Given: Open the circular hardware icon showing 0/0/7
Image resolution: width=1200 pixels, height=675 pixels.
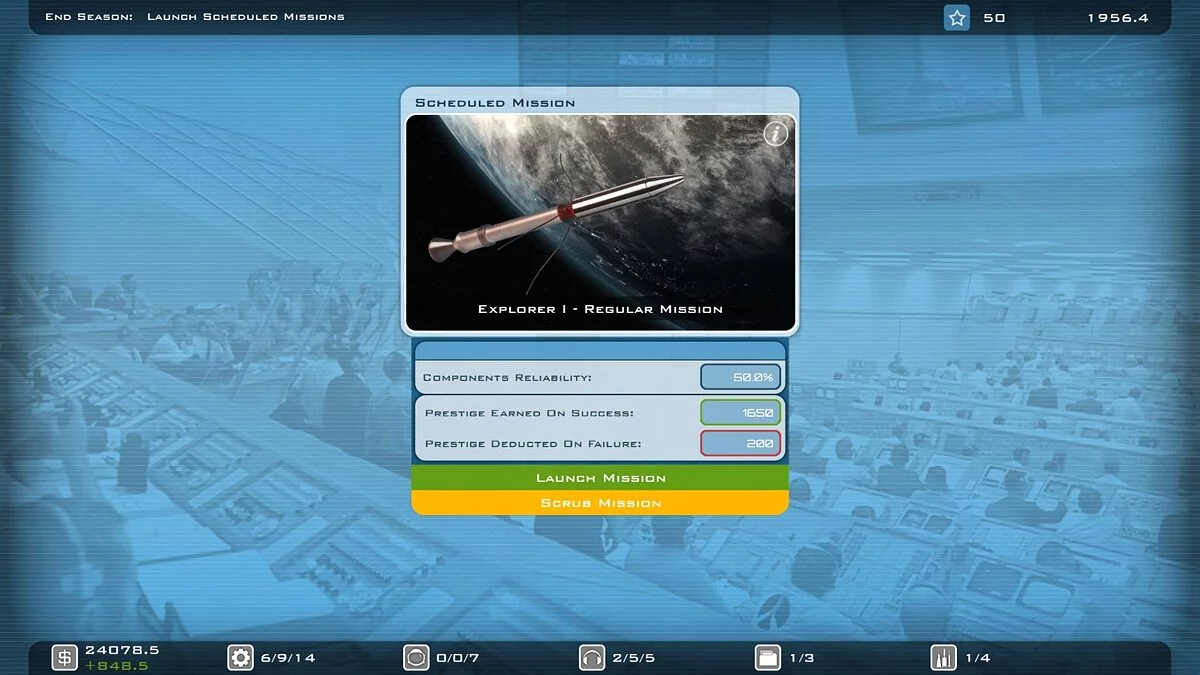Looking at the screenshot, I should click(x=415, y=657).
